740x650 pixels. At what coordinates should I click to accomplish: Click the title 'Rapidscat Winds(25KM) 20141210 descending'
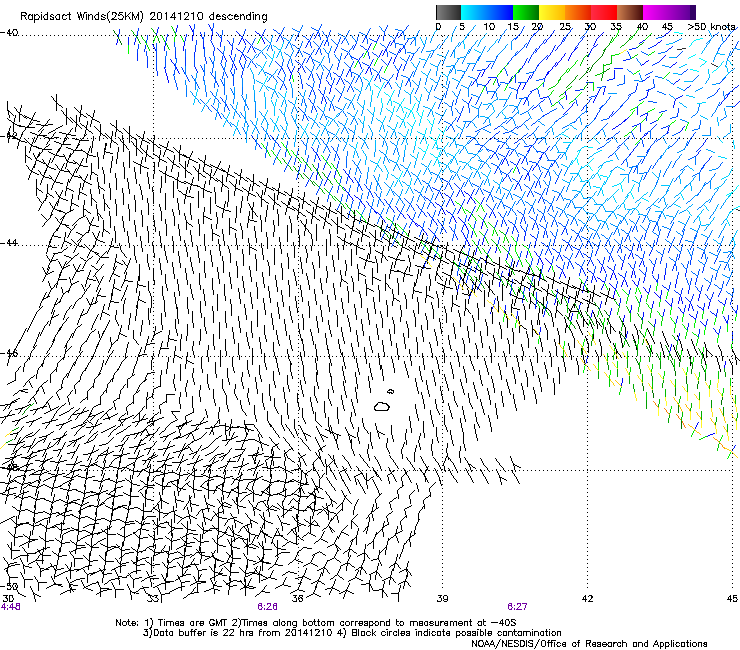point(143,17)
